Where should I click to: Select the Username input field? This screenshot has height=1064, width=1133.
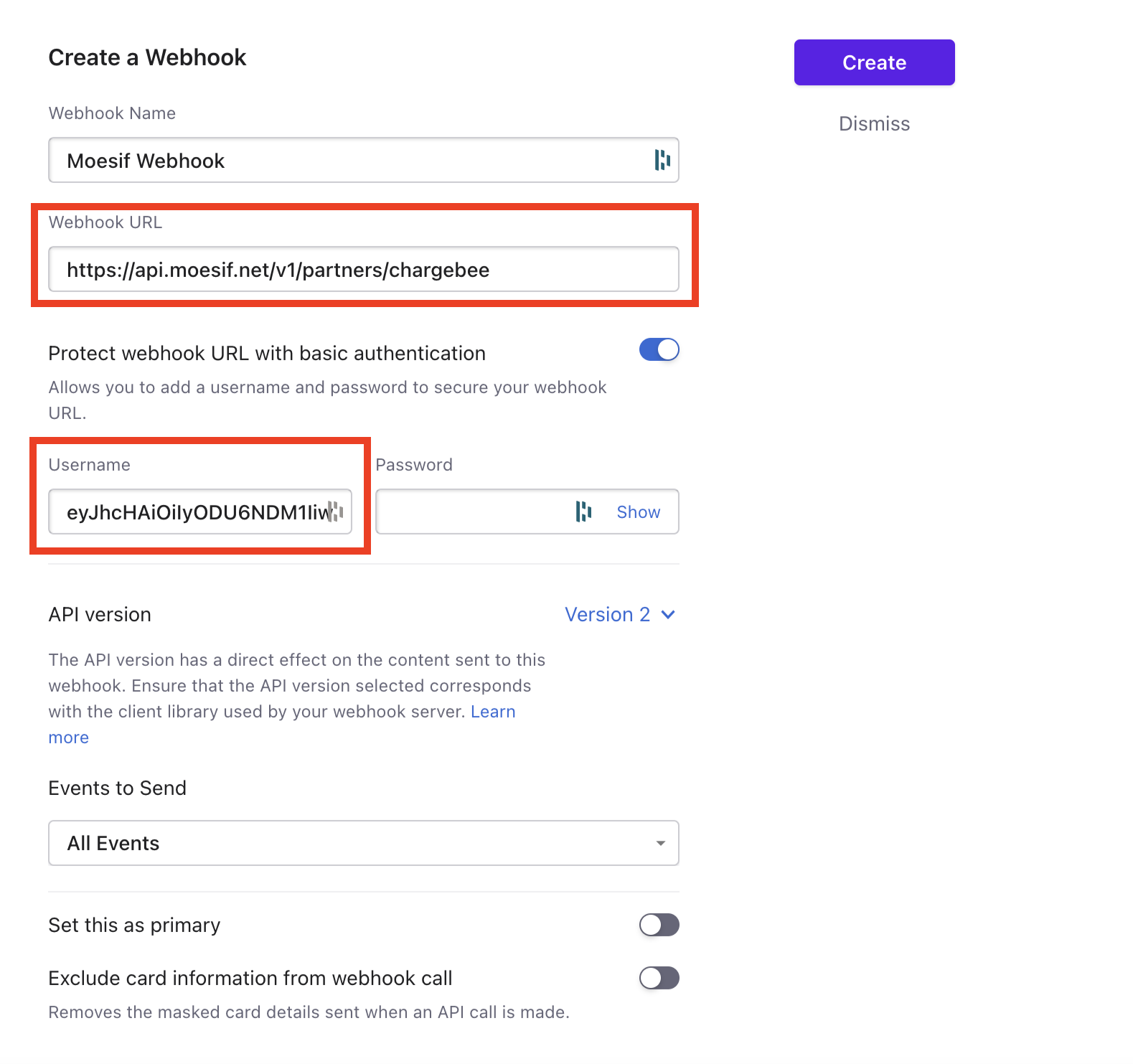[x=200, y=512]
